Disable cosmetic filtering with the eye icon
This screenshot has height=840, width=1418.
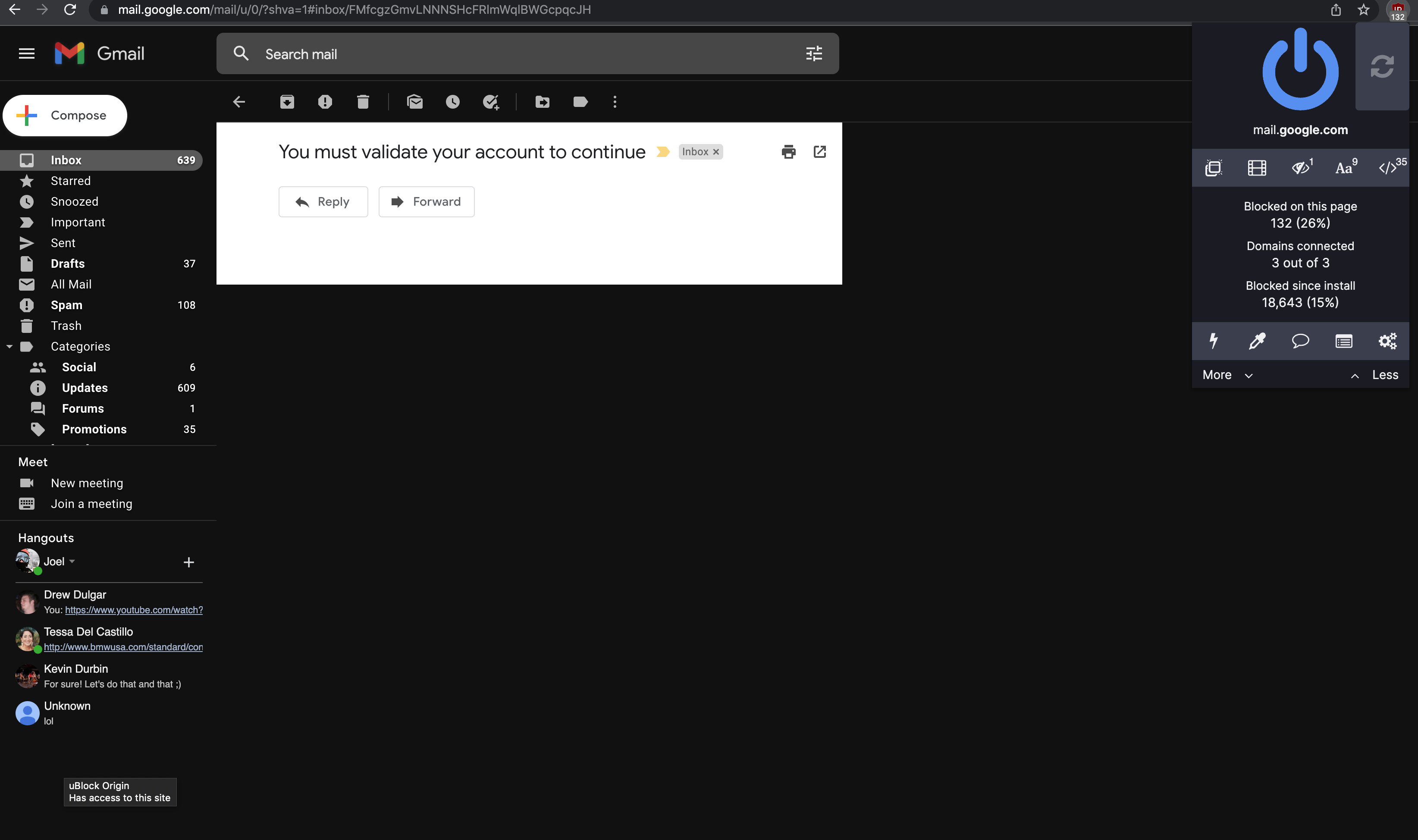1300,167
